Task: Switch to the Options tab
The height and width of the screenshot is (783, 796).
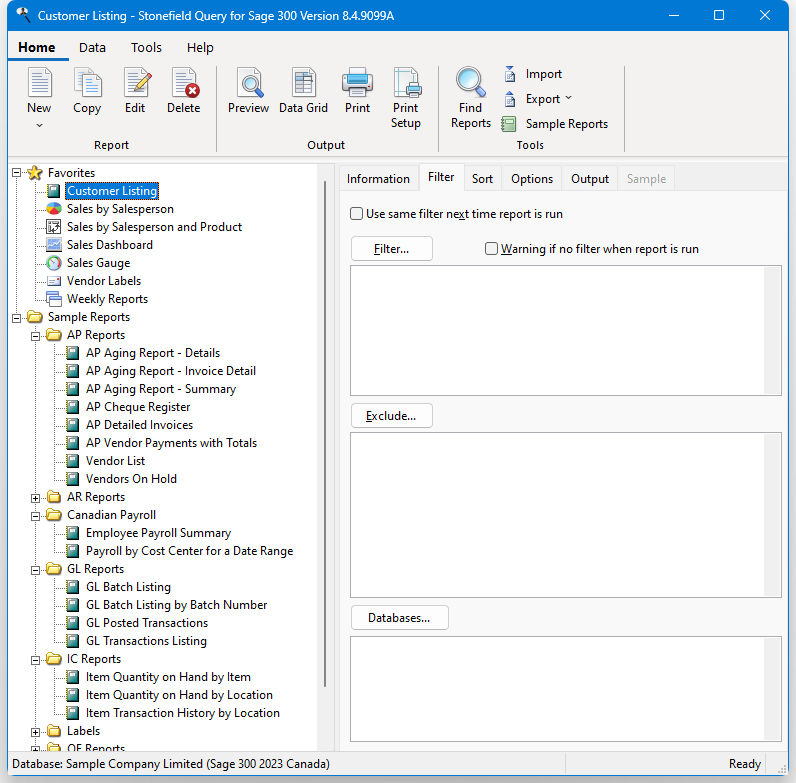Action: click(x=532, y=179)
